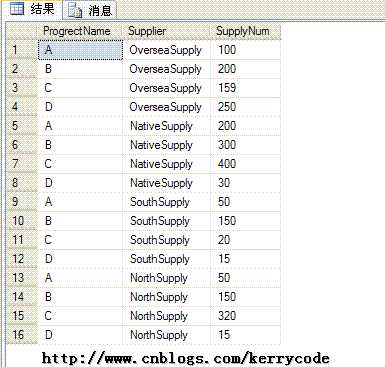Select the ProgrectName column header
The height and width of the screenshot is (367, 385).
(x=80, y=31)
